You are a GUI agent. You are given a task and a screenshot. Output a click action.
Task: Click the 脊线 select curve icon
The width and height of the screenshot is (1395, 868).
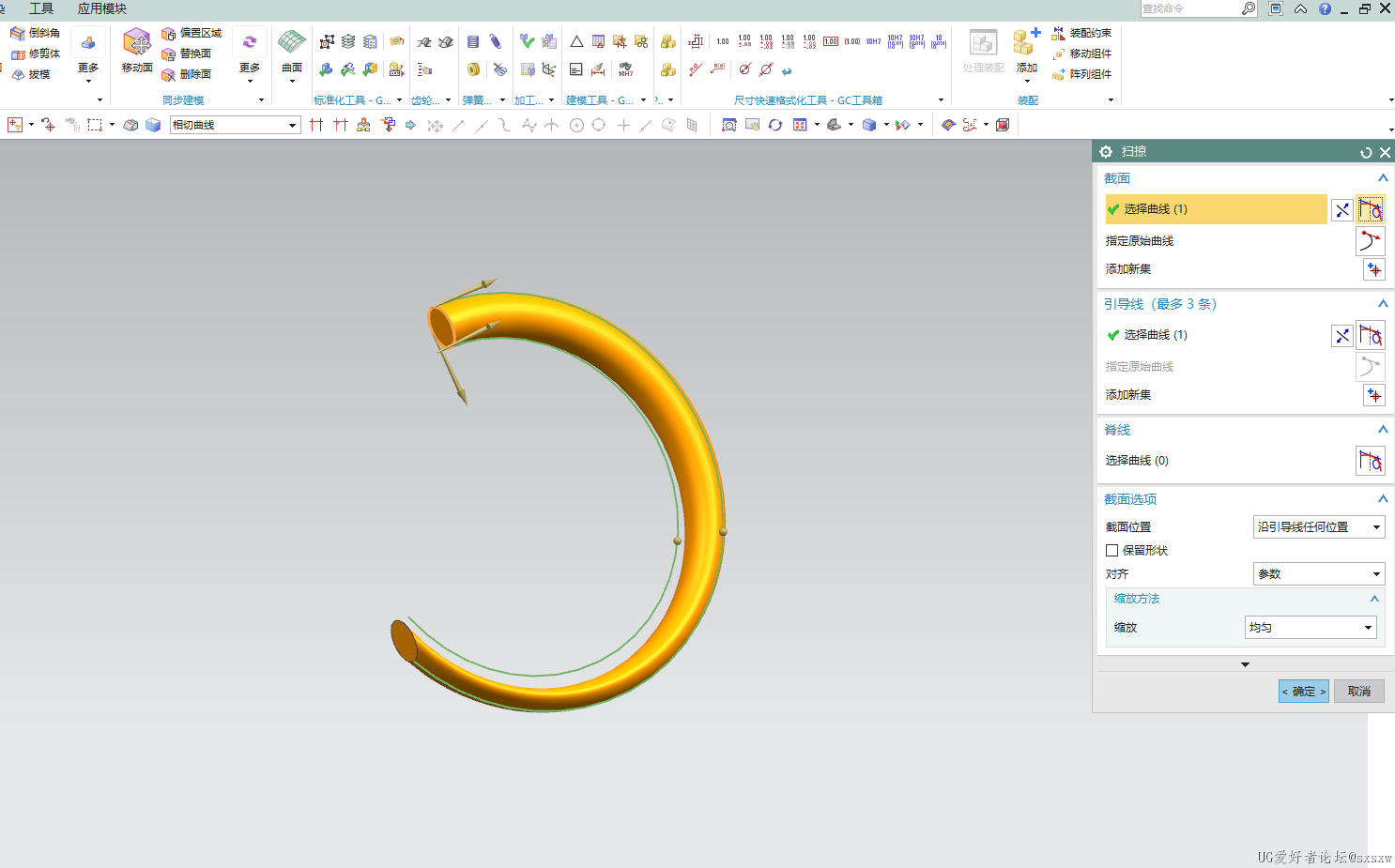(1371, 461)
